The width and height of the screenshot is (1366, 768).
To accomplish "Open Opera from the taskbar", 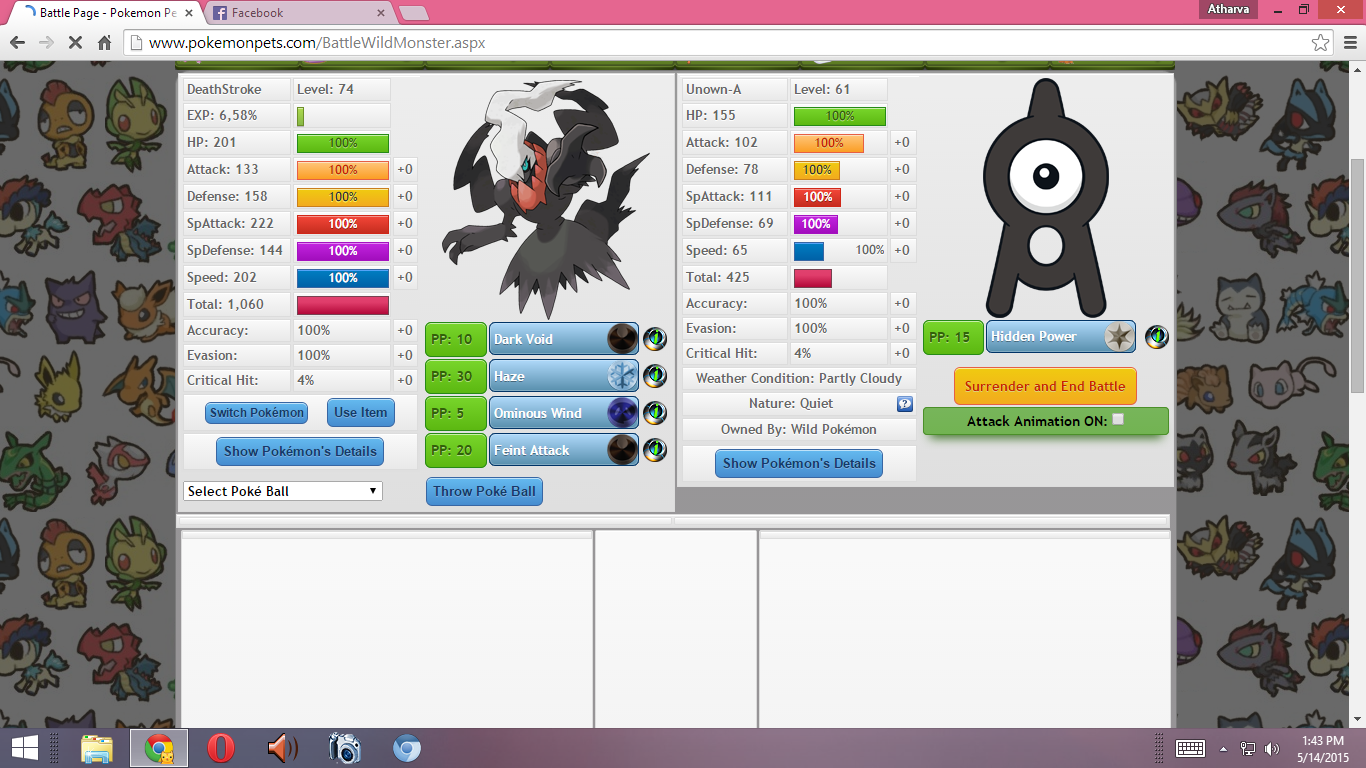I will tap(221, 748).
